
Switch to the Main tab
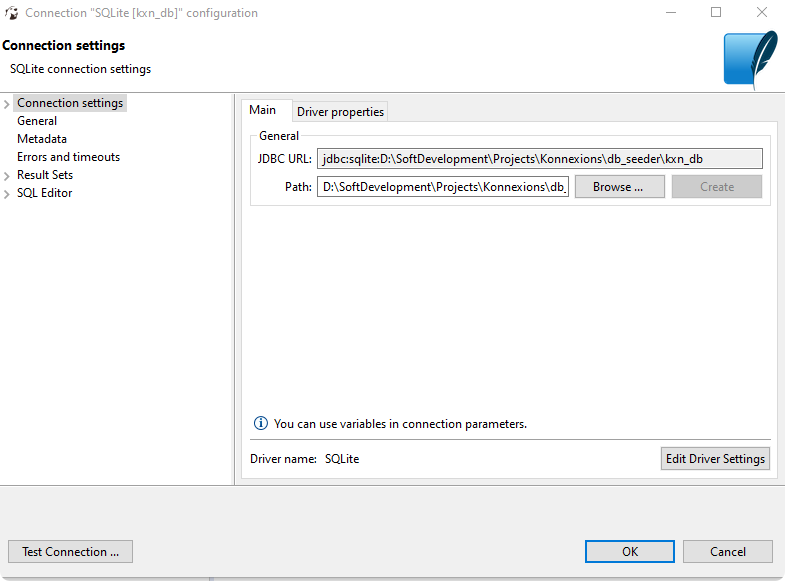(x=262, y=110)
